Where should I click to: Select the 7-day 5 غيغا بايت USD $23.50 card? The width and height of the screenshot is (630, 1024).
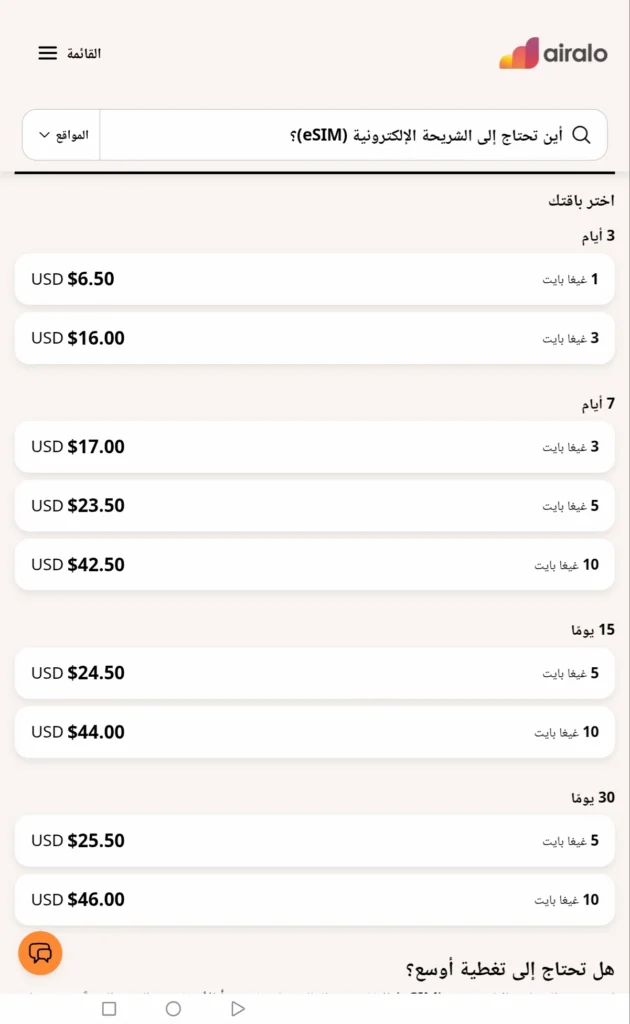coord(315,505)
